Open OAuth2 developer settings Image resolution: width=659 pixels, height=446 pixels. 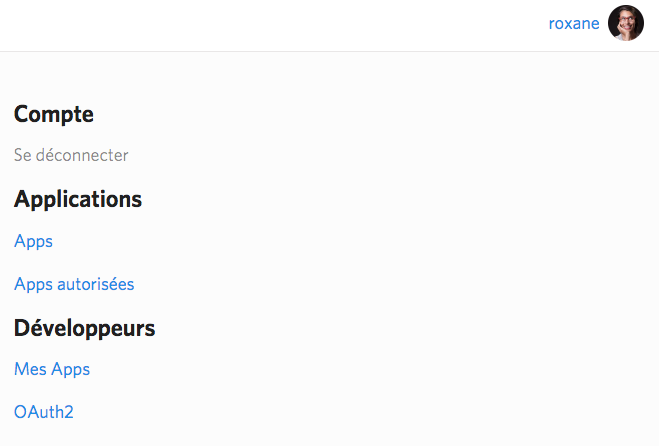click(x=44, y=411)
